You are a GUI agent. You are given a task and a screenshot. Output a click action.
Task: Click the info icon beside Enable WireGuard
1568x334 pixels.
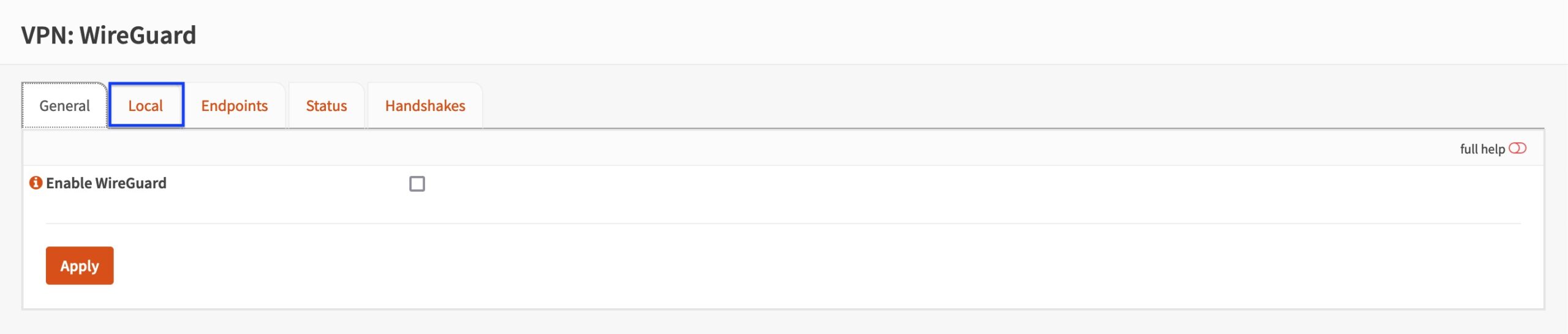[36, 183]
